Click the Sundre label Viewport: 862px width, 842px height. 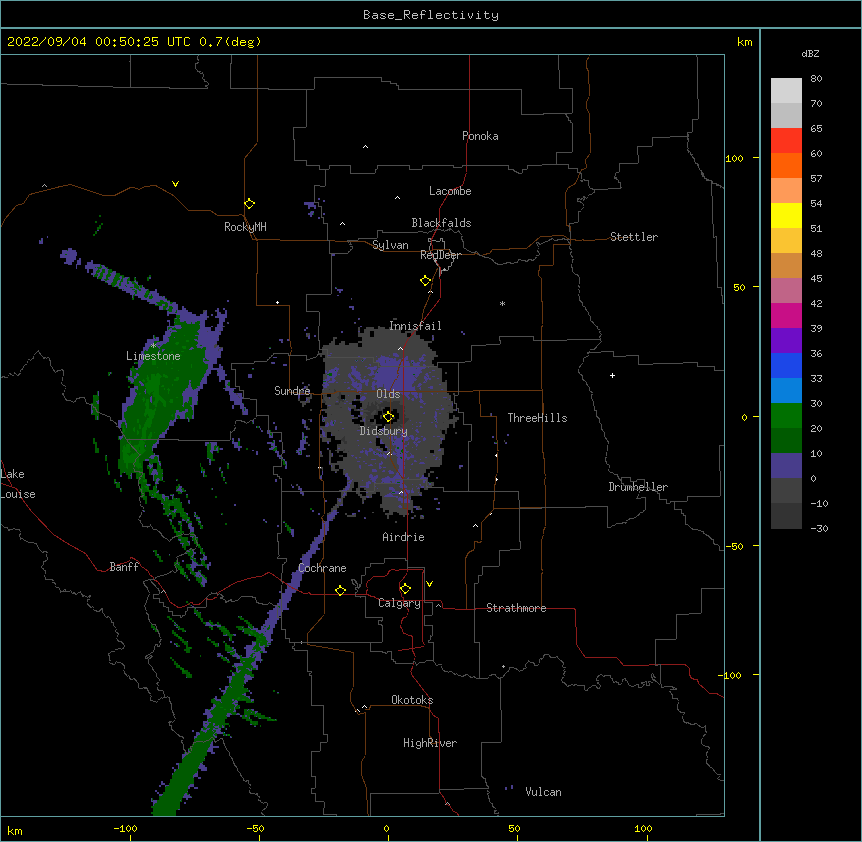pyautogui.click(x=292, y=391)
